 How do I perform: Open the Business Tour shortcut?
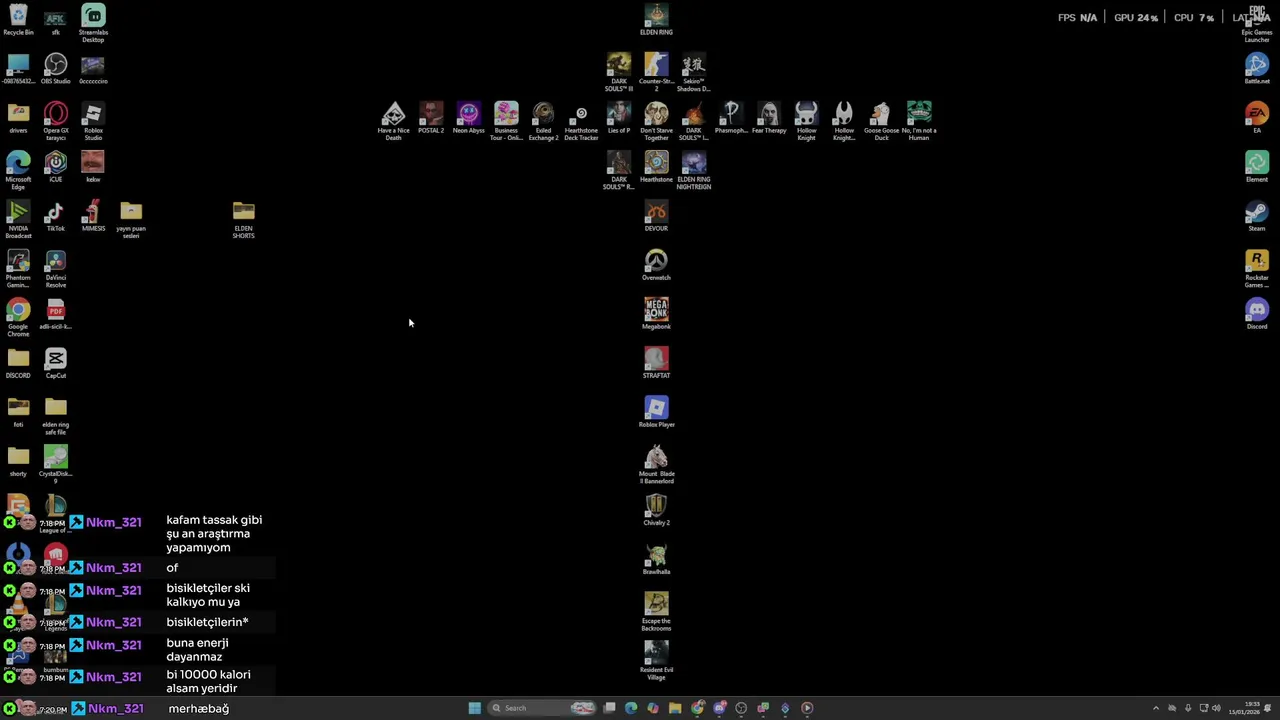click(506, 121)
